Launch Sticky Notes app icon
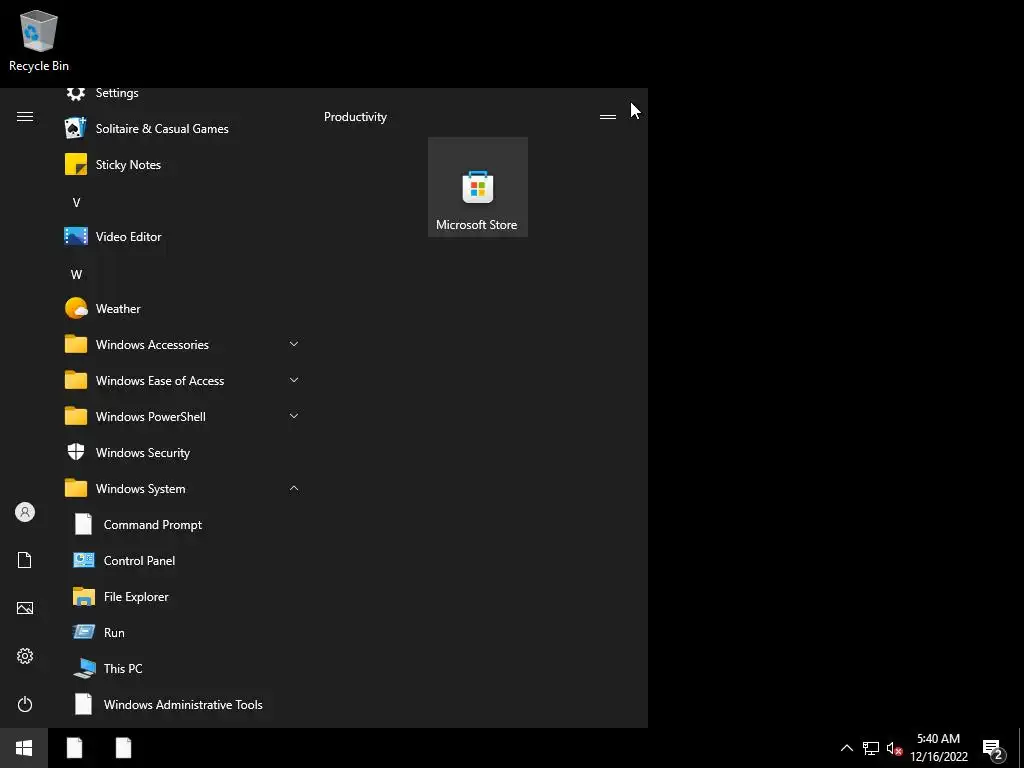Viewport: 1024px width, 768px height. pyautogui.click(x=76, y=165)
